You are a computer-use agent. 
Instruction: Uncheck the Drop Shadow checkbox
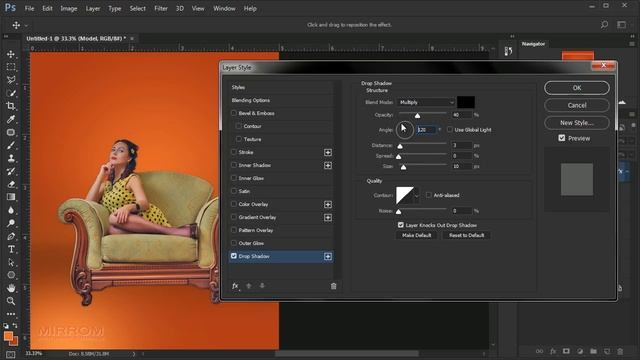coord(234,256)
